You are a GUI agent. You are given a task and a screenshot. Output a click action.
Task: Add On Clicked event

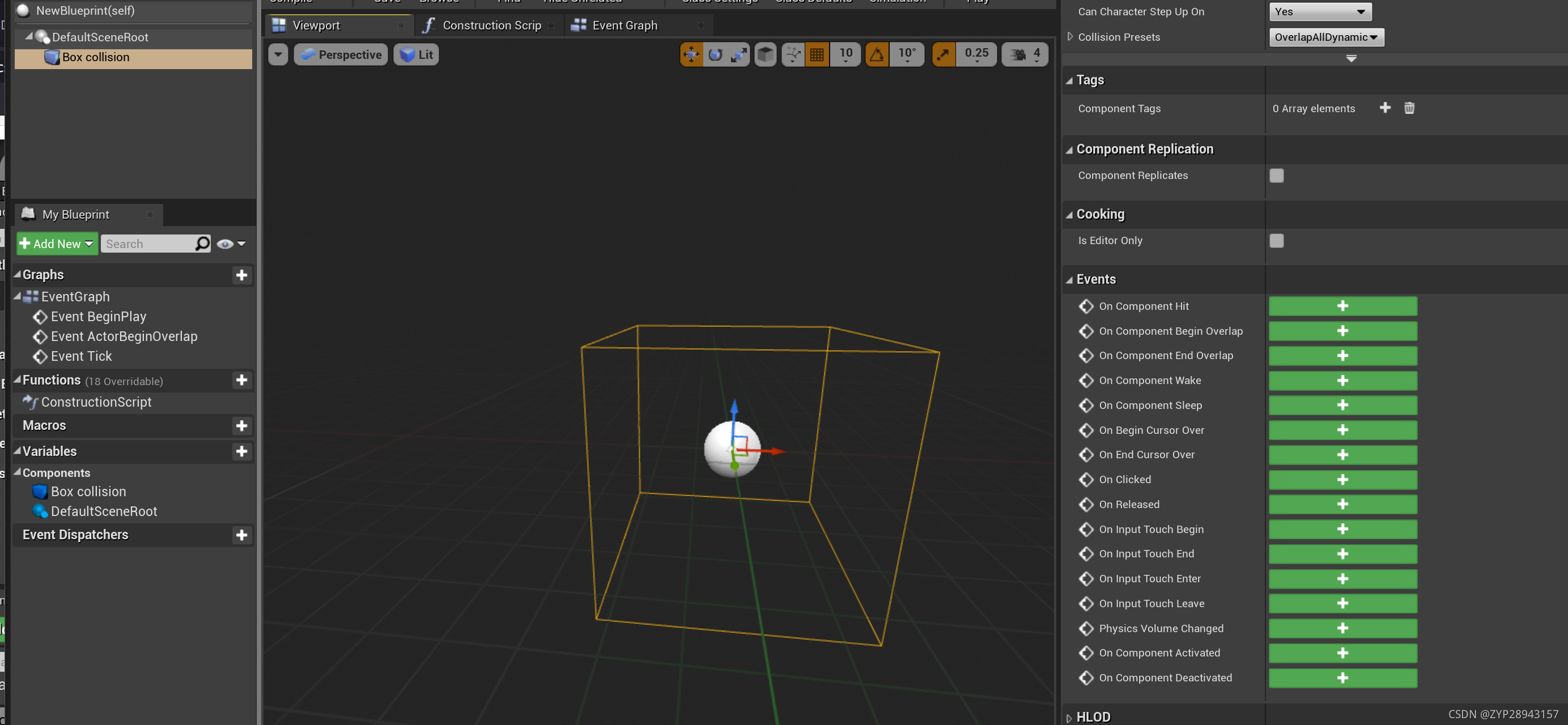click(1343, 480)
